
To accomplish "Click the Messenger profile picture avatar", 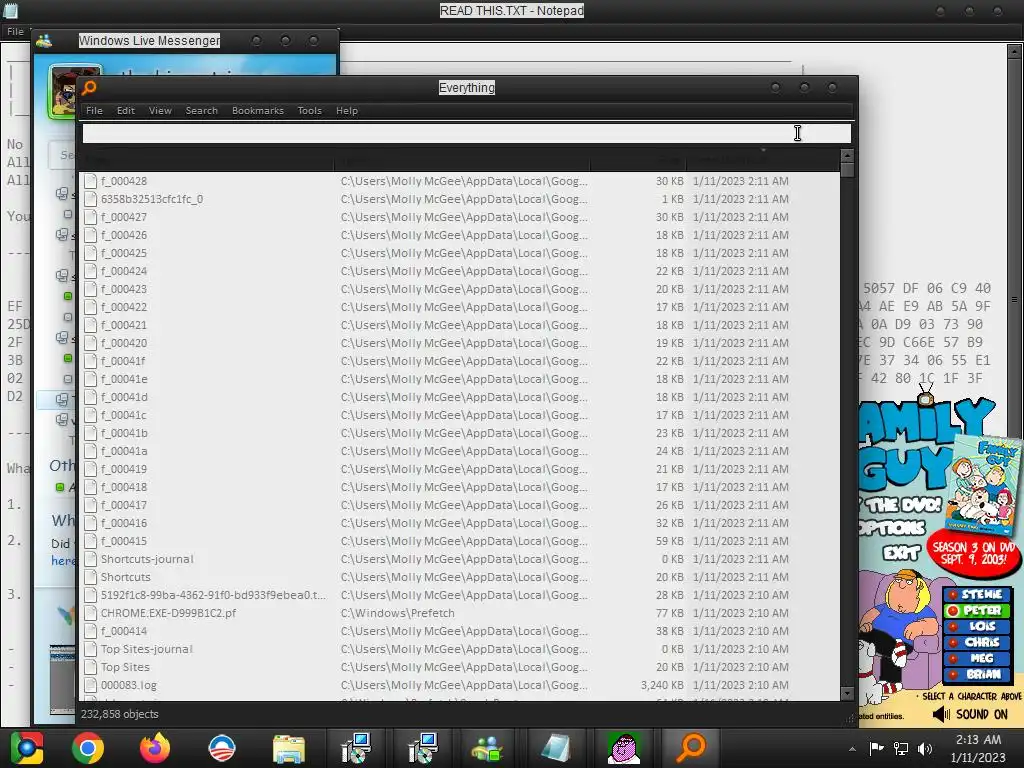I will coord(62,91).
